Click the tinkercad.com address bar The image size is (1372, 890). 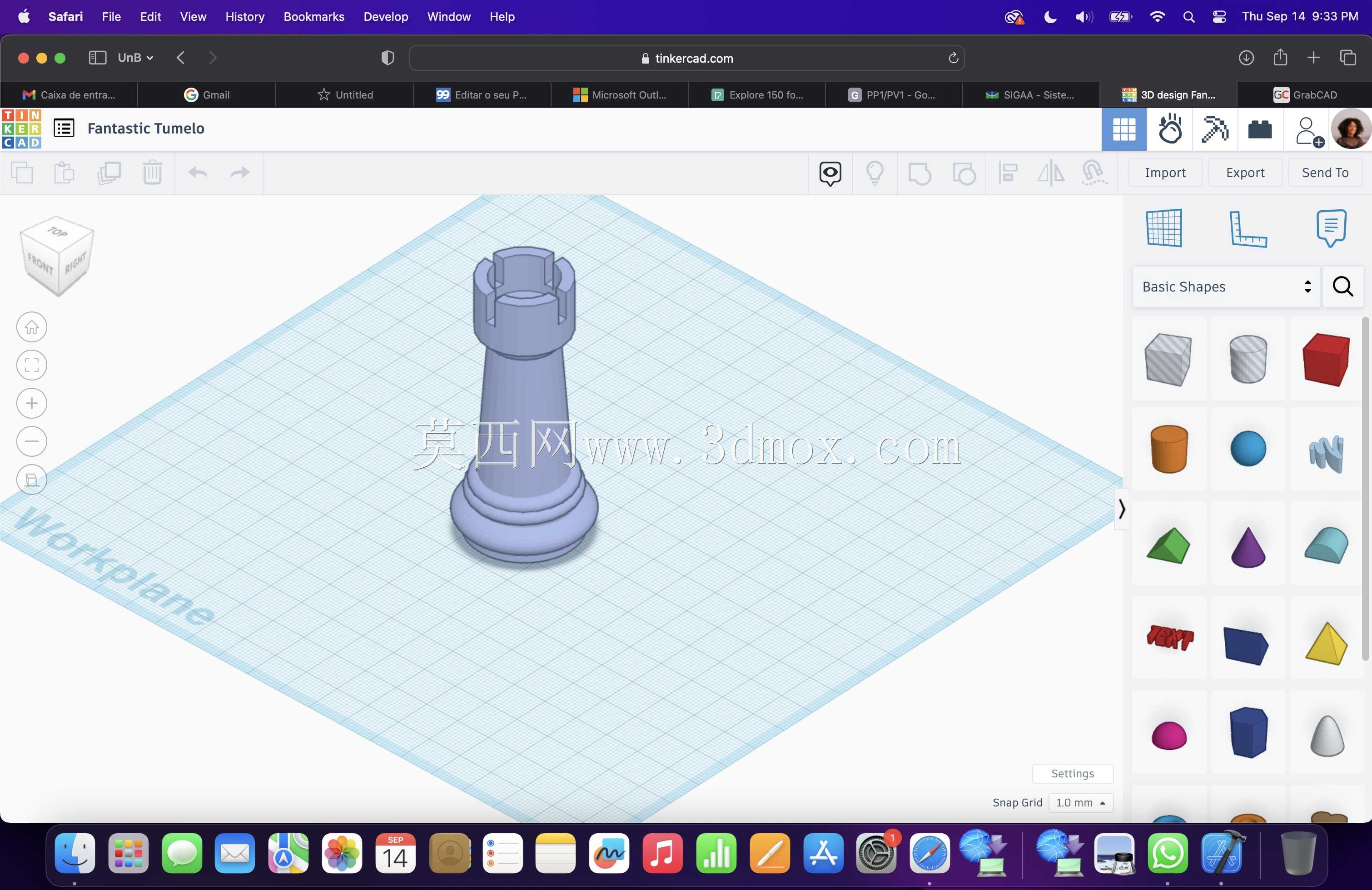pyautogui.click(x=686, y=58)
